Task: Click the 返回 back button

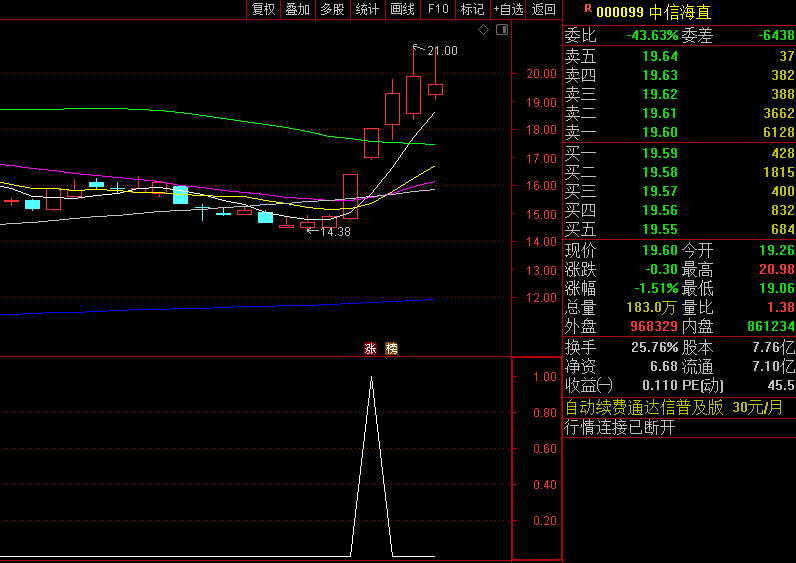Action: 544,9
